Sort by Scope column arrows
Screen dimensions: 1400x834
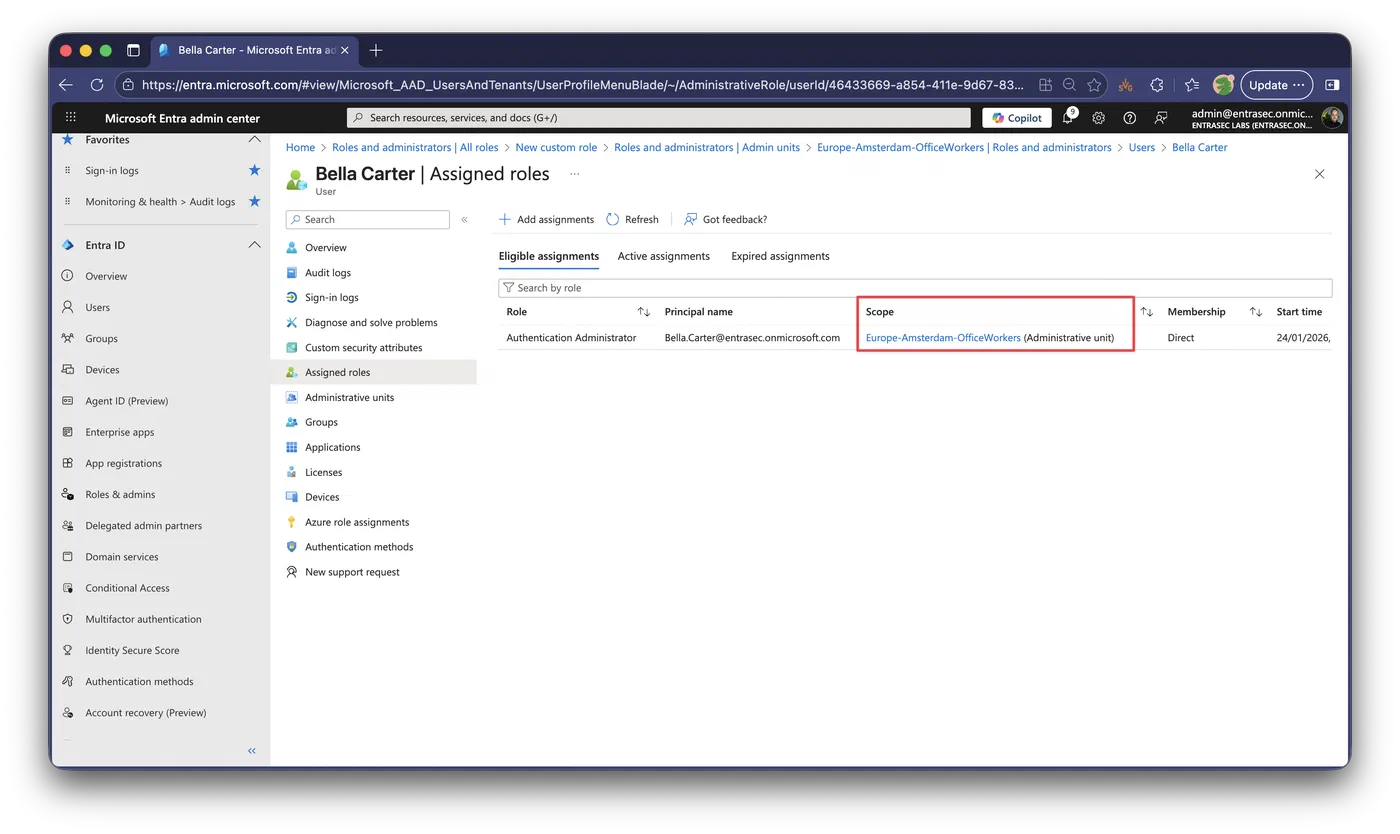pyautogui.click(x=1147, y=312)
